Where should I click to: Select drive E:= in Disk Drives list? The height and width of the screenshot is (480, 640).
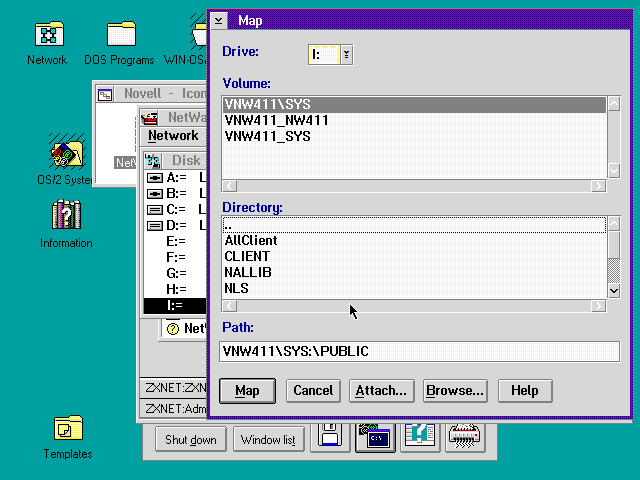176,242
